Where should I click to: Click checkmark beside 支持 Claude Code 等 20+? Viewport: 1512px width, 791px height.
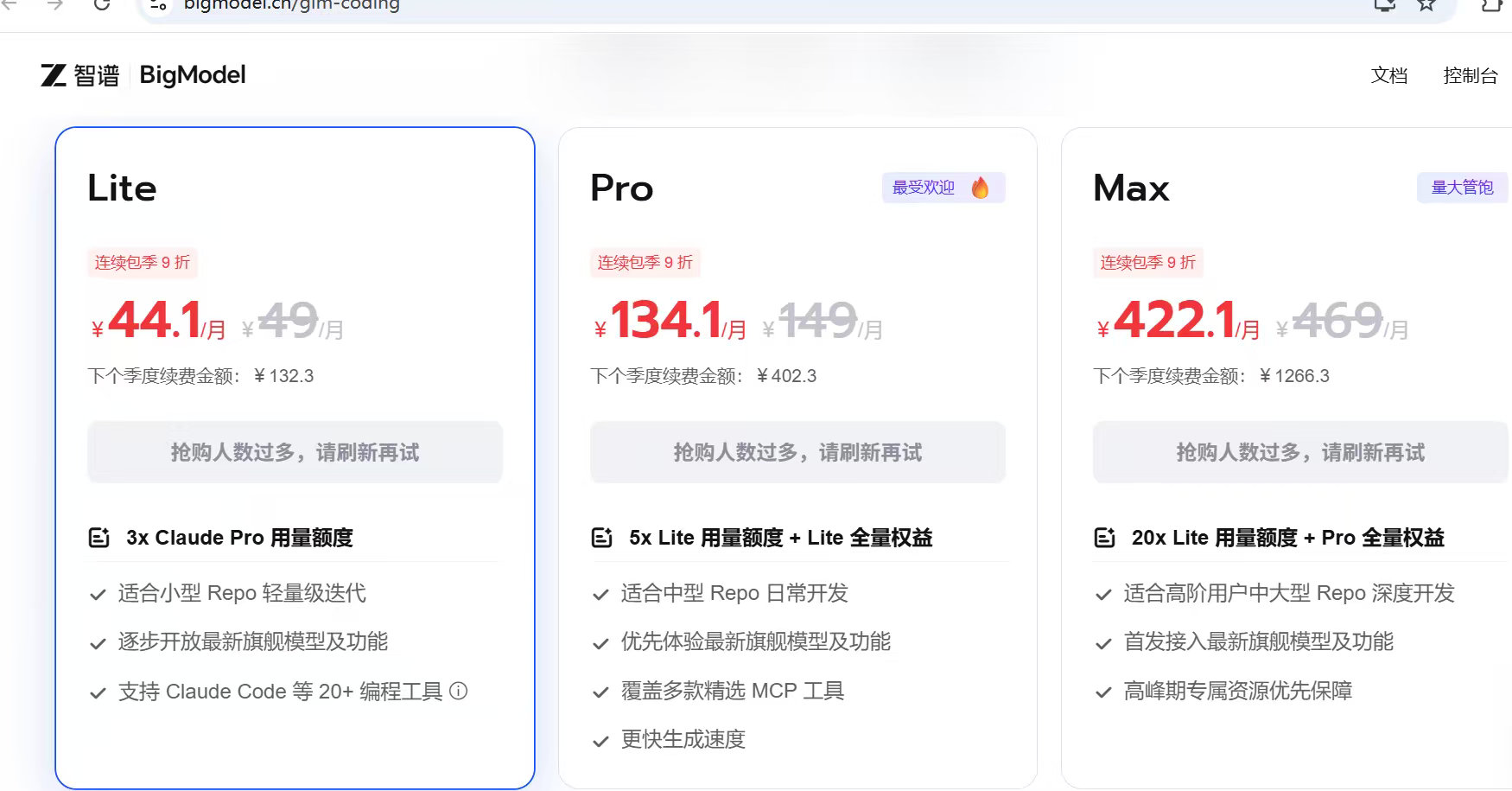pos(98,692)
